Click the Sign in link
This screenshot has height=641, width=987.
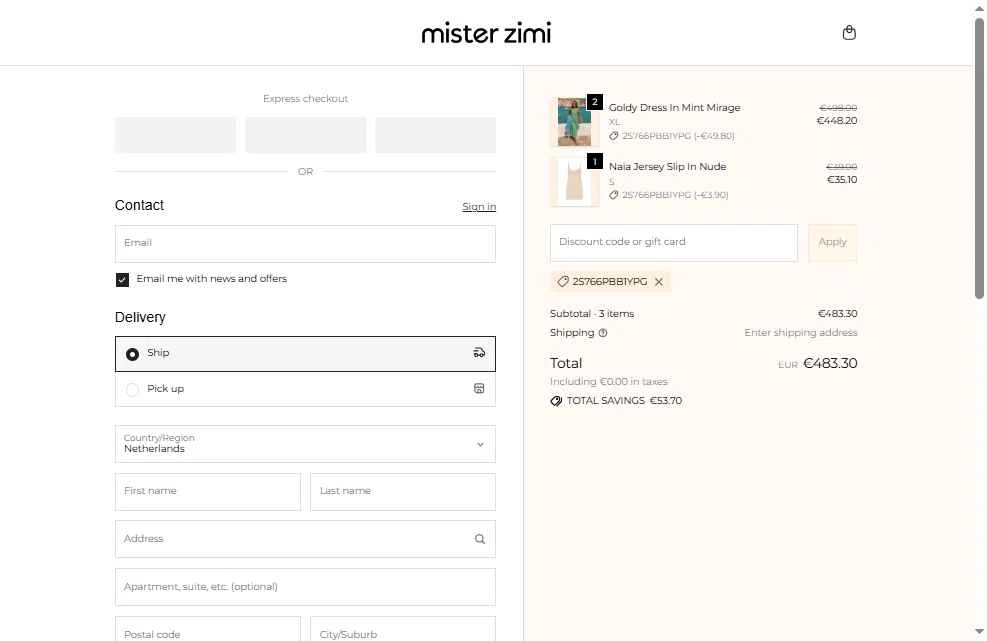click(x=478, y=207)
